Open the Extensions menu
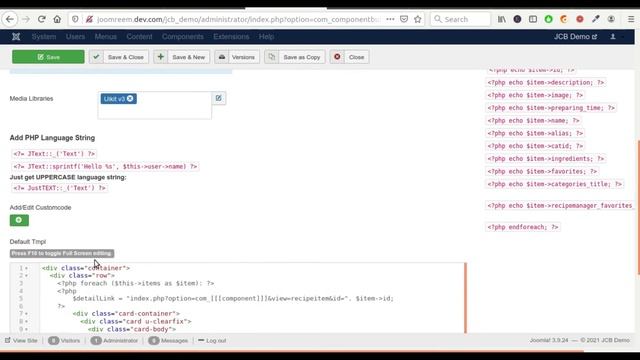 (231, 37)
